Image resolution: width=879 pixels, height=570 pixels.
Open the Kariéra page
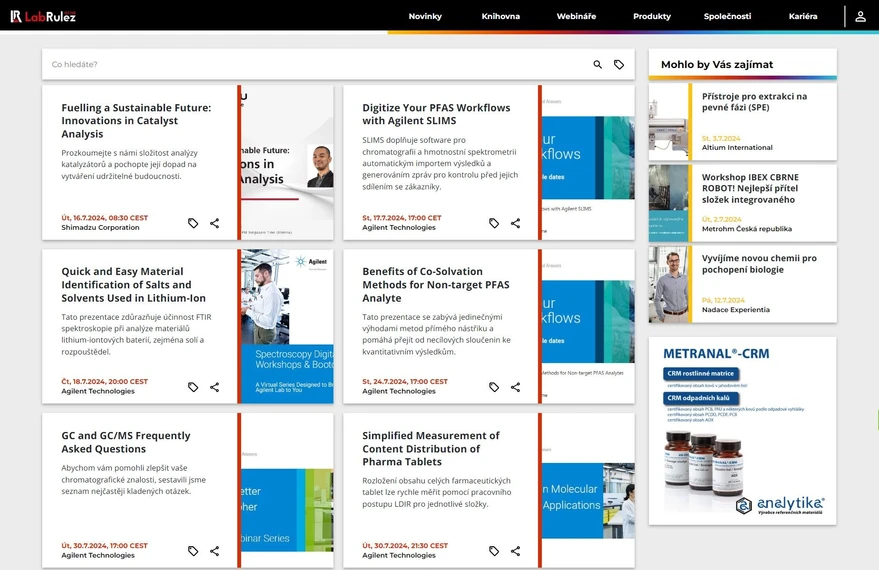coord(802,17)
